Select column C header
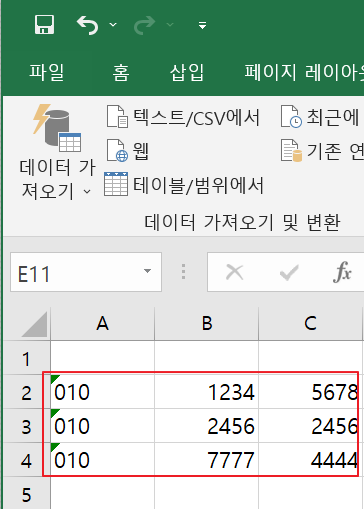 310,323
